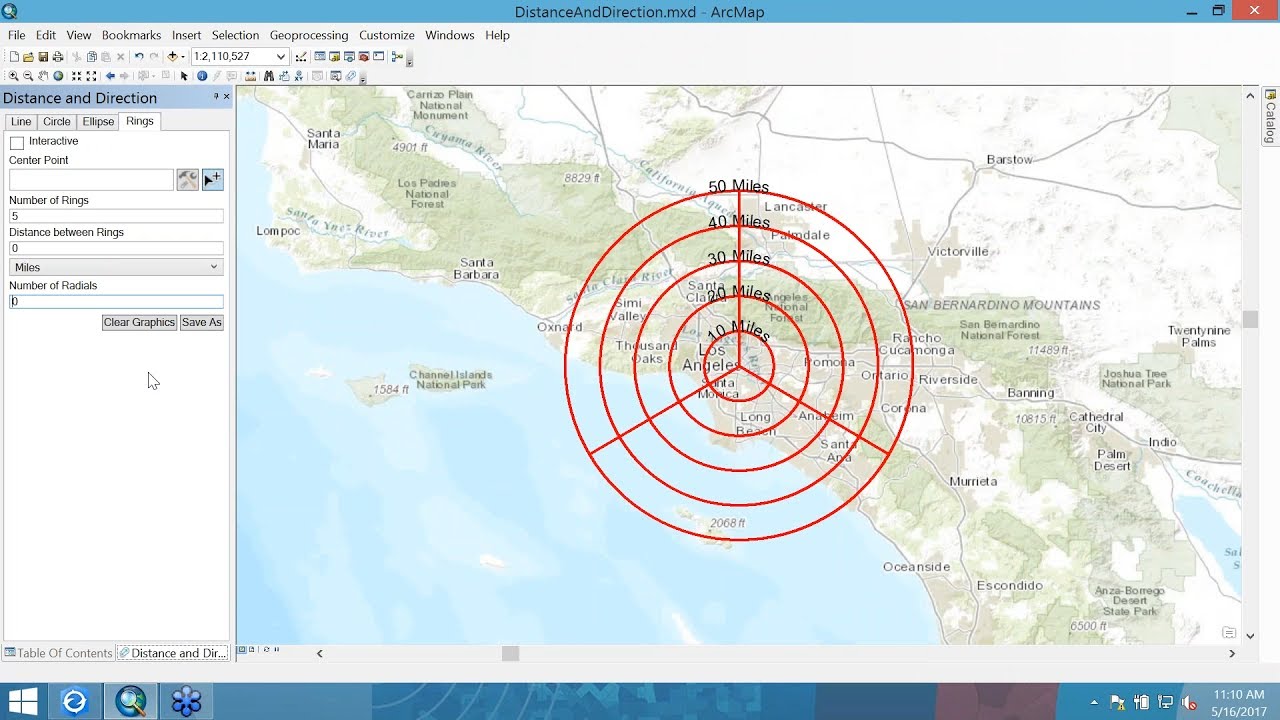This screenshot has height=720, width=1280.
Task: Open the Selection menu
Action: pos(235,35)
